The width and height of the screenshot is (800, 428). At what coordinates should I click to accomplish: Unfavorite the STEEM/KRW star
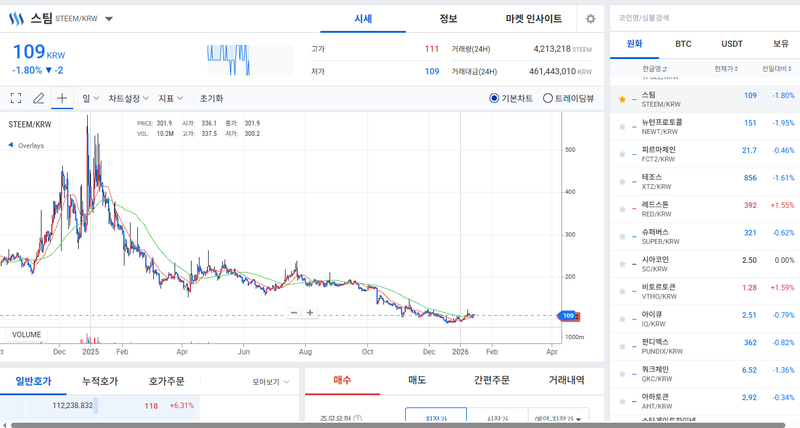click(623, 96)
